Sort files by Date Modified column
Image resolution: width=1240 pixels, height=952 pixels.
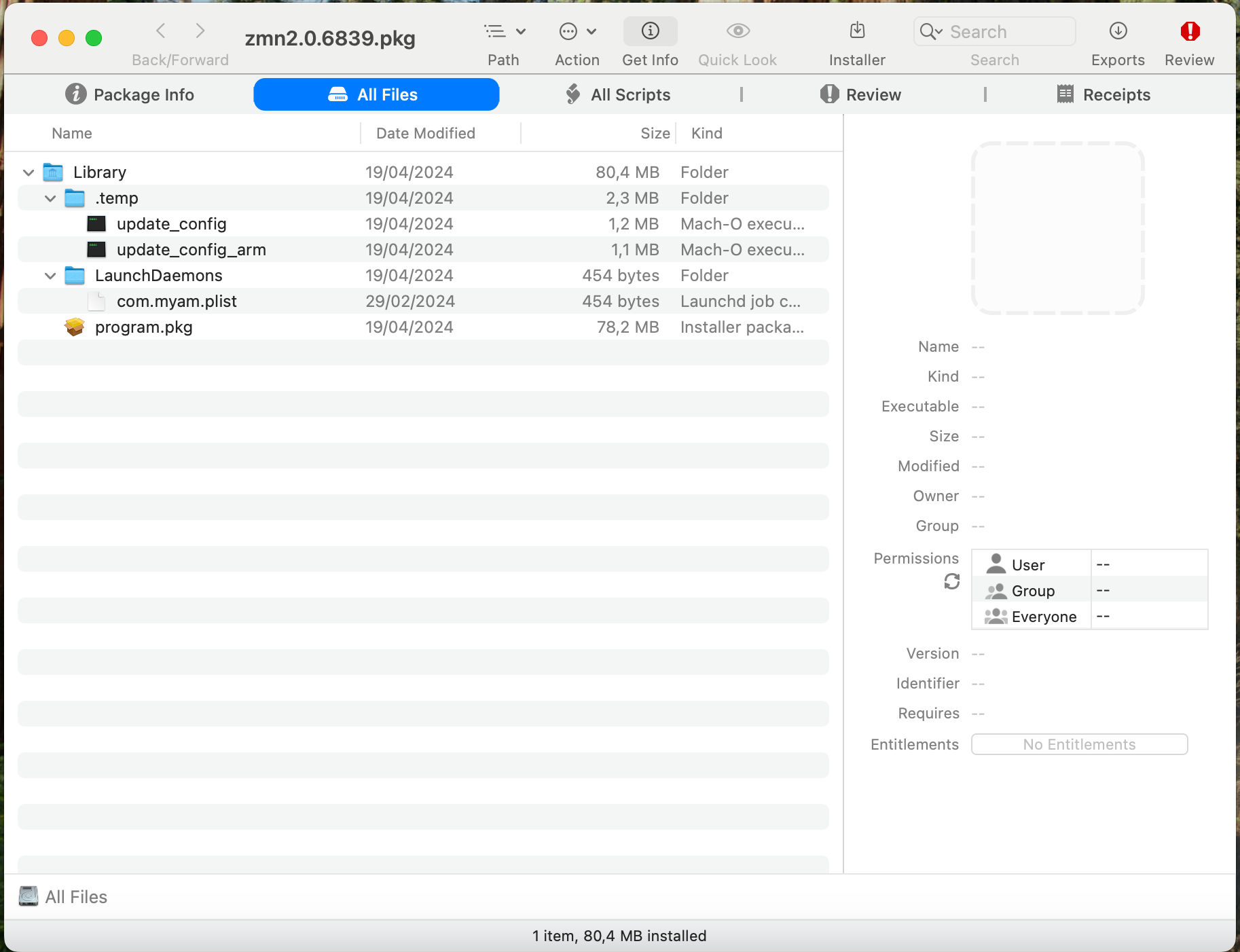pos(426,133)
